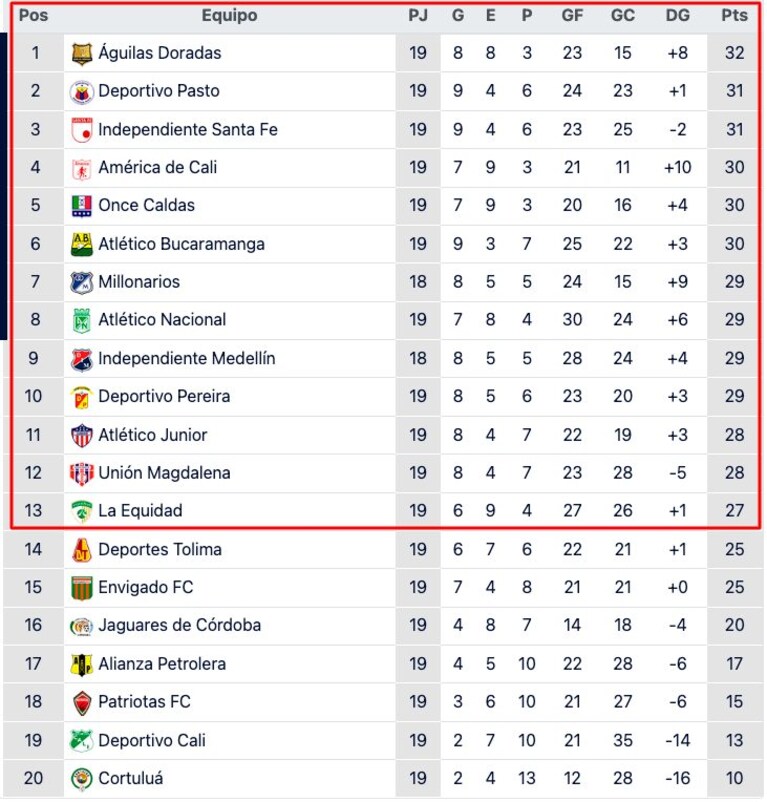Open the La Equidad team link

(140, 510)
